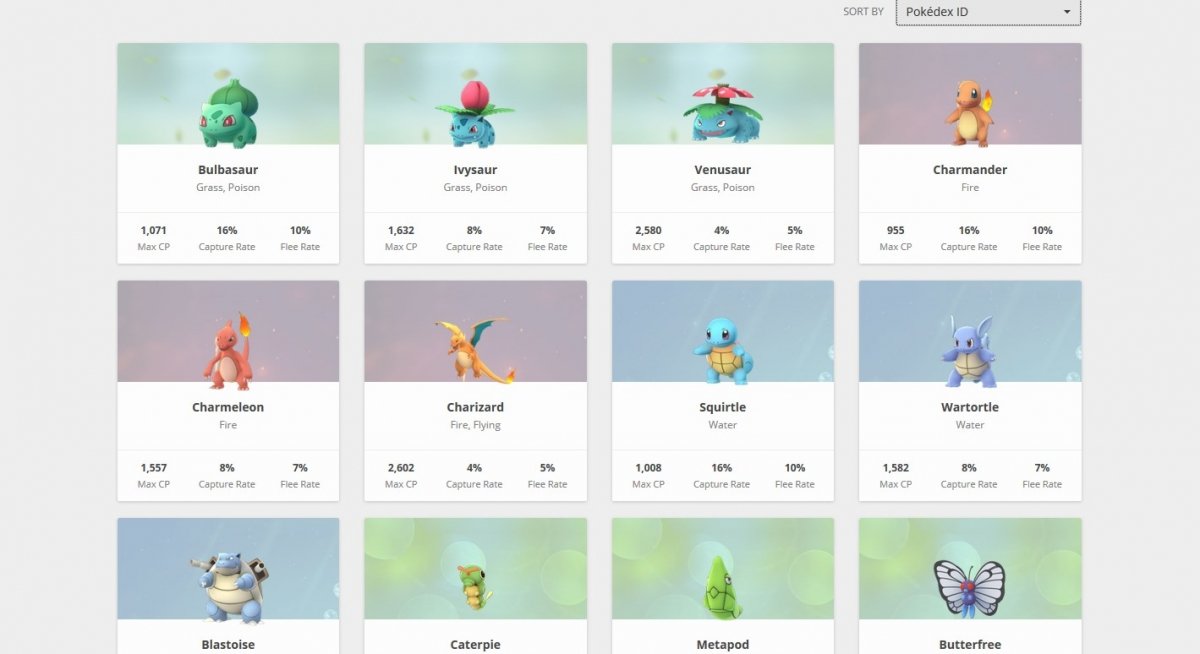This screenshot has width=1200, height=654.
Task: Open the Charmander name link
Action: [970, 170]
